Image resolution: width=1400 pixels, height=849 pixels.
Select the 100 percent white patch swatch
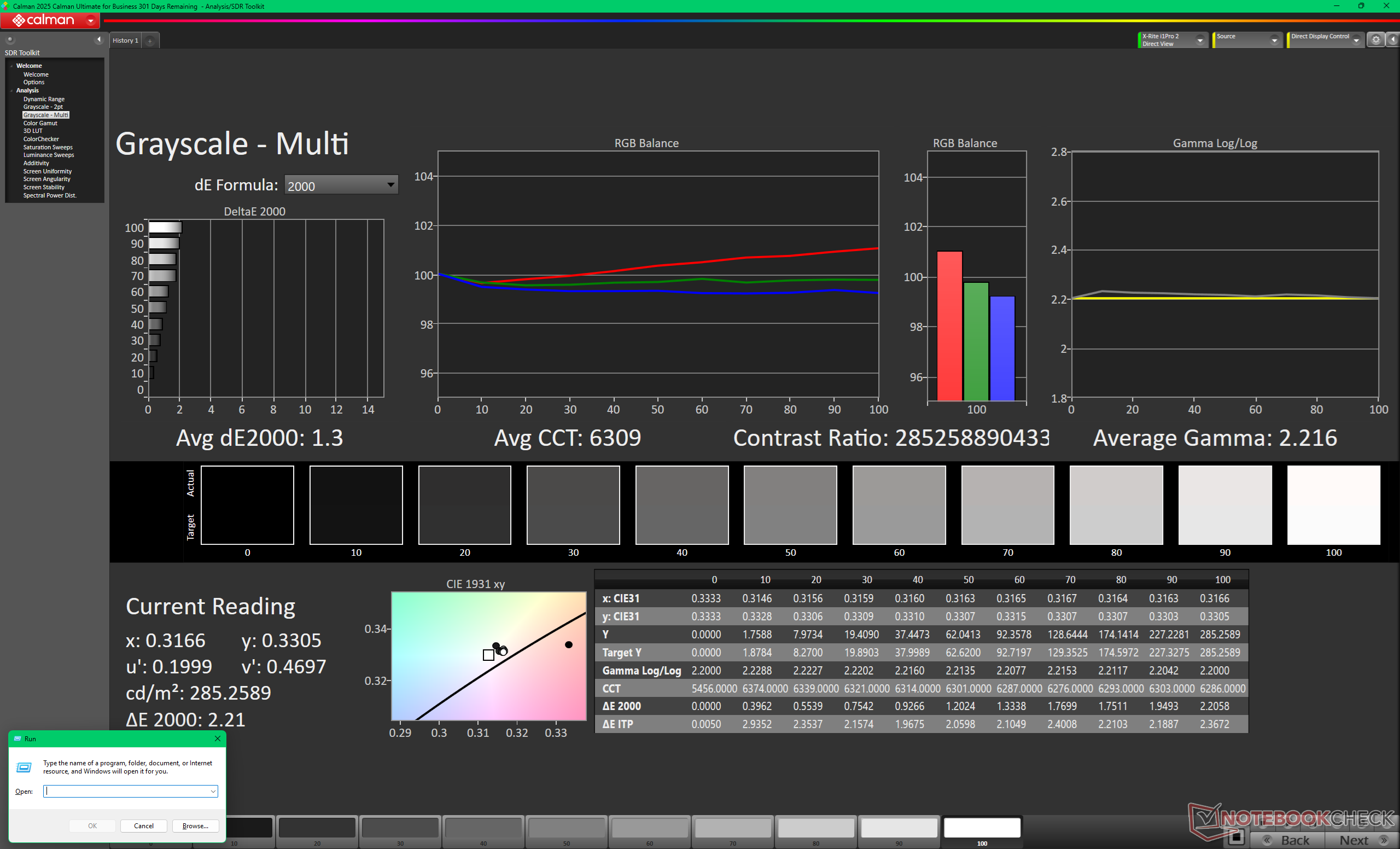click(981, 828)
